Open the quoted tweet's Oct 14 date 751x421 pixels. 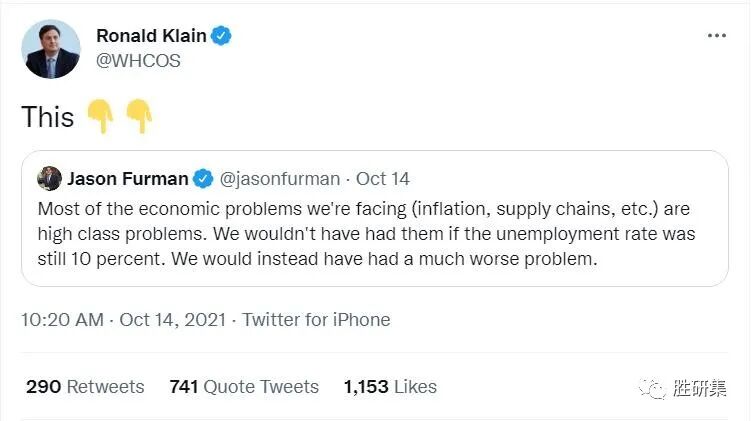(x=383, y=180)
